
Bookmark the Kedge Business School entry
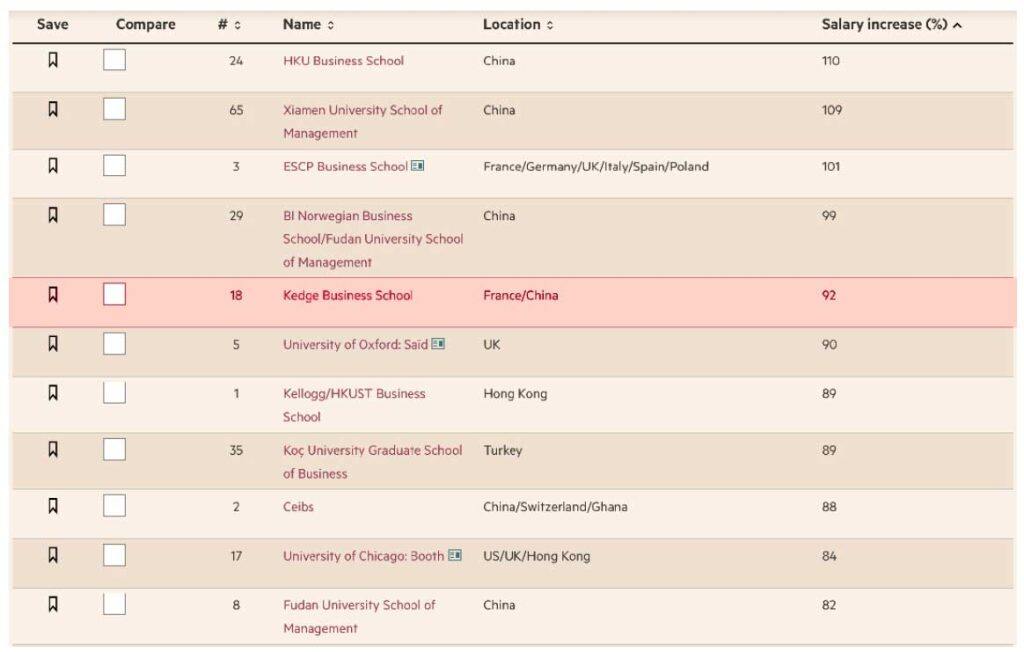pyautogui.click(x=53, y=294)
